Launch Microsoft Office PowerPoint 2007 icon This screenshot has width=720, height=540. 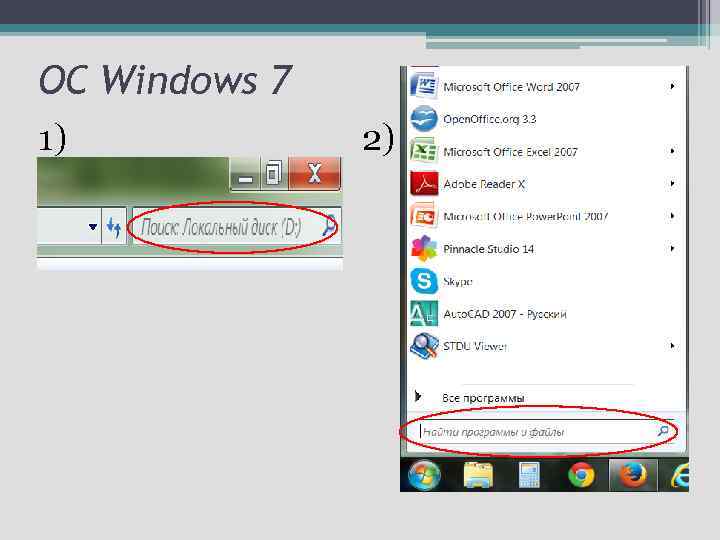pyautogui.click(x=424, y=216)
